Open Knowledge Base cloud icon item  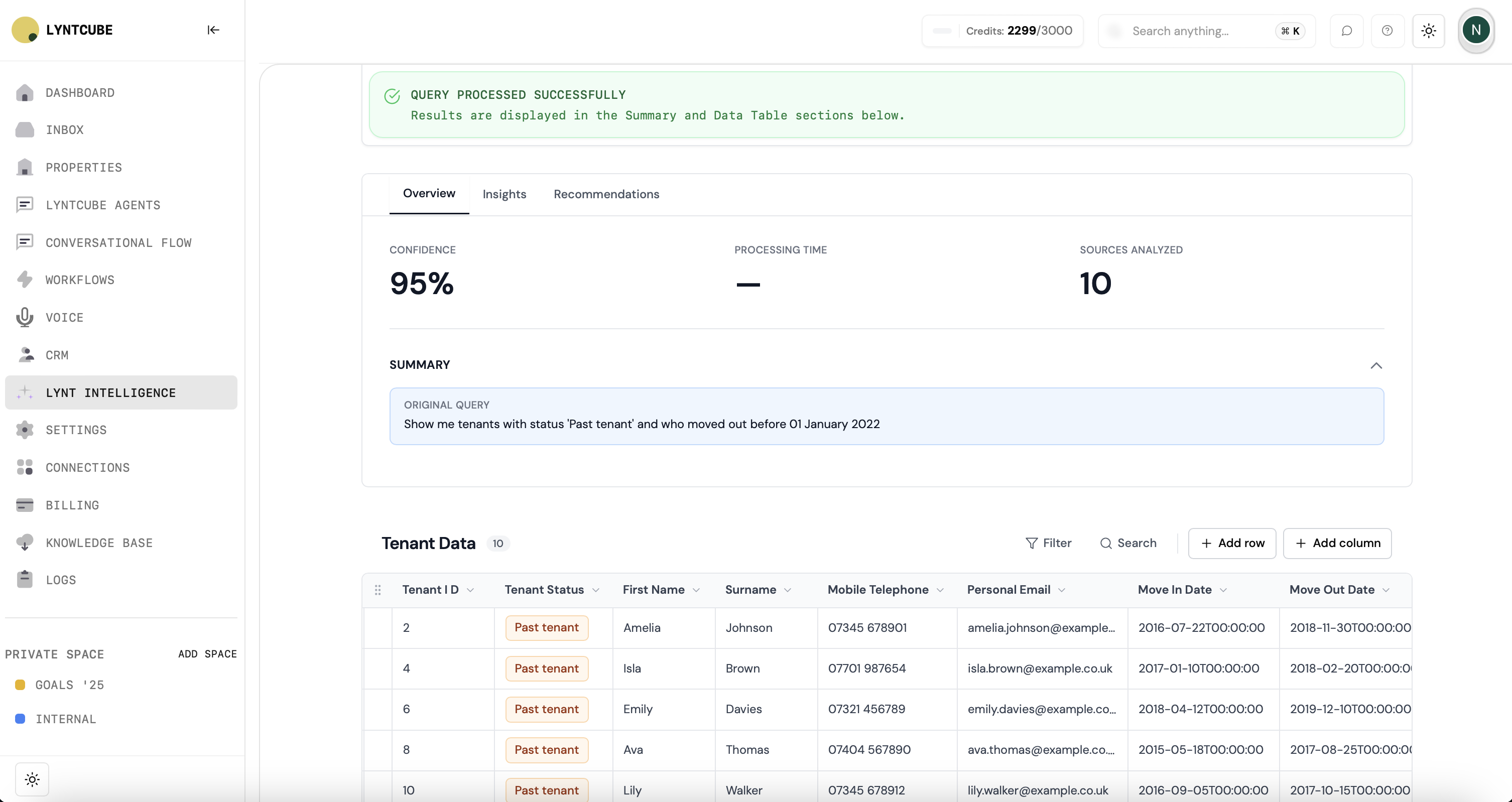[x=98, y=543]
